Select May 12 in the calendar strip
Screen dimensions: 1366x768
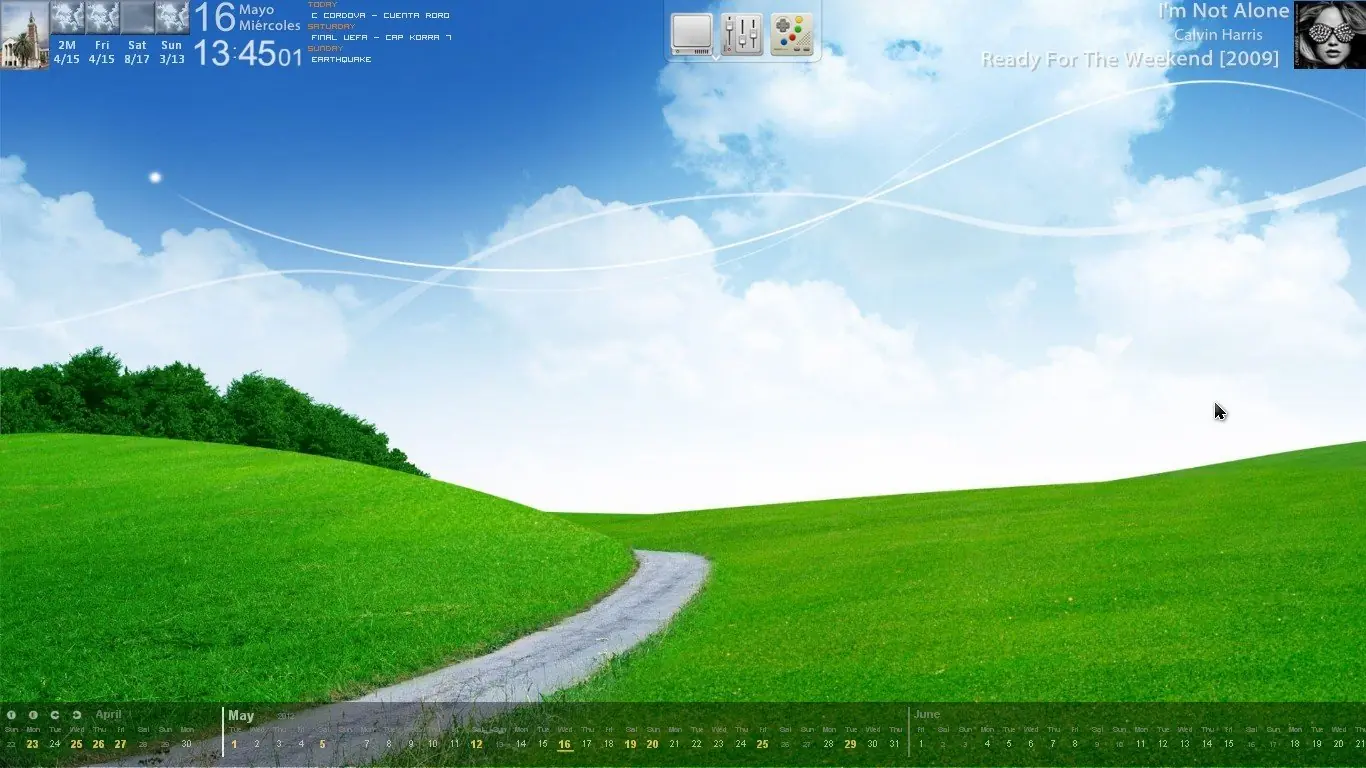pyautogui.click(x=476, y=744)
